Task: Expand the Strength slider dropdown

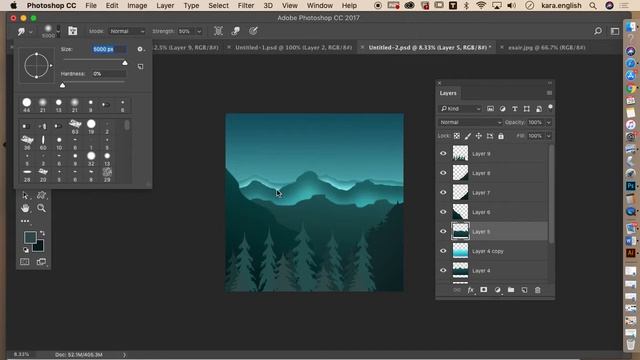Action: point(199,31)
